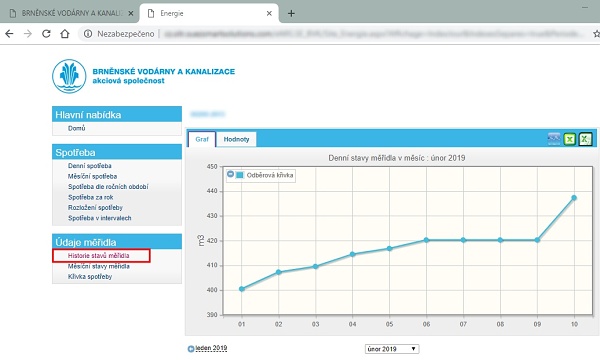The height and width of the screenshot is (360, 600).
Task: Open the Domů menu link
Action: (77, 128)
